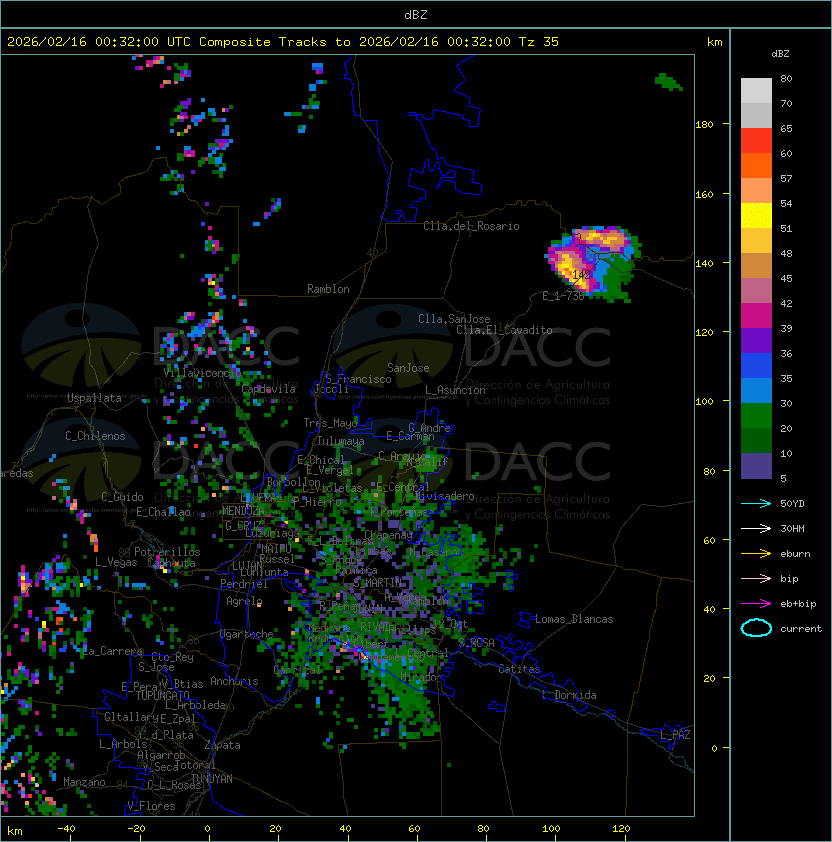
Task: Select the red 60-65 dBZ swatch
Action: [x=756, y=141]
